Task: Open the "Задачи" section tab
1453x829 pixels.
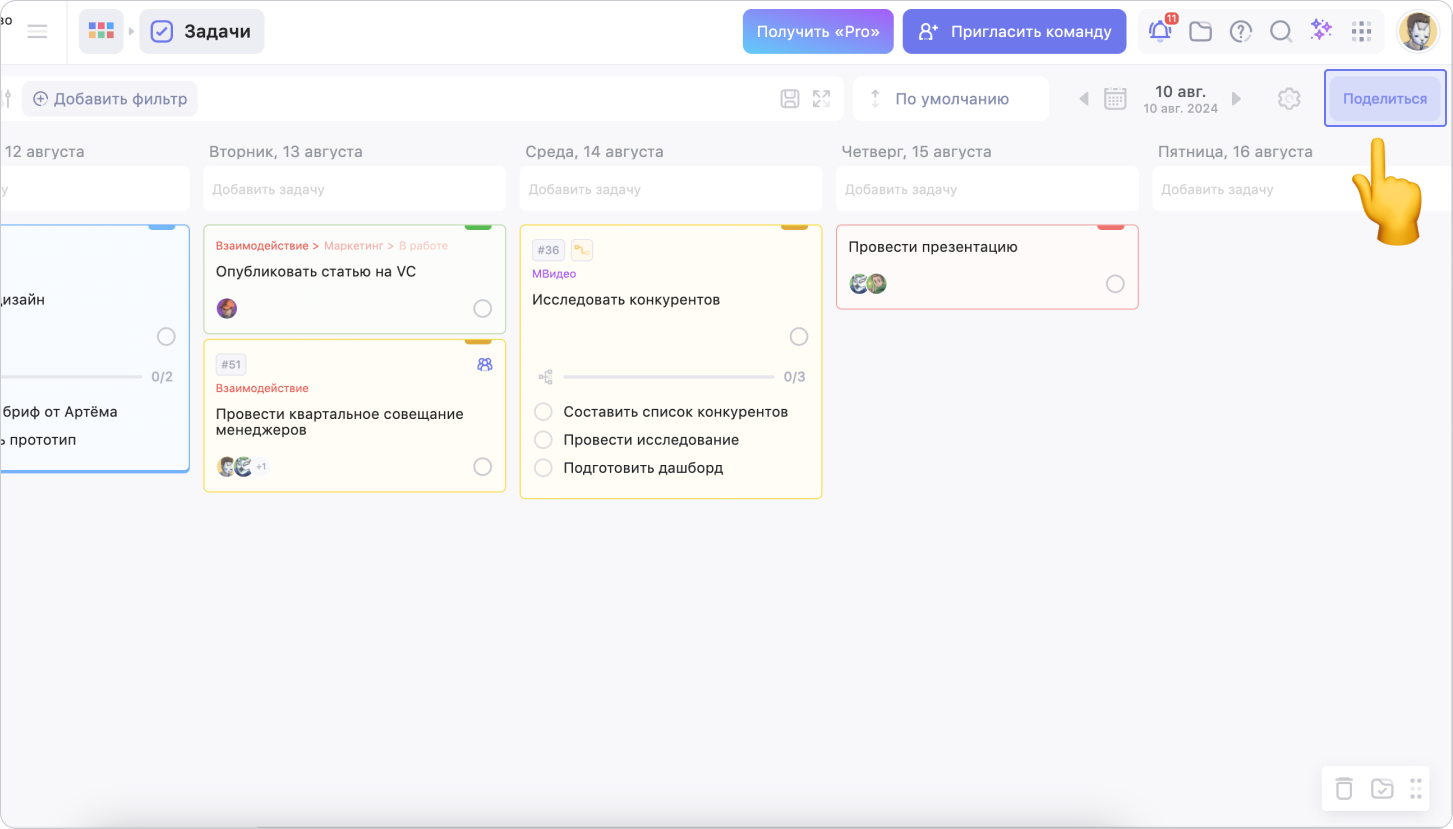Action: tap(202, 31)
